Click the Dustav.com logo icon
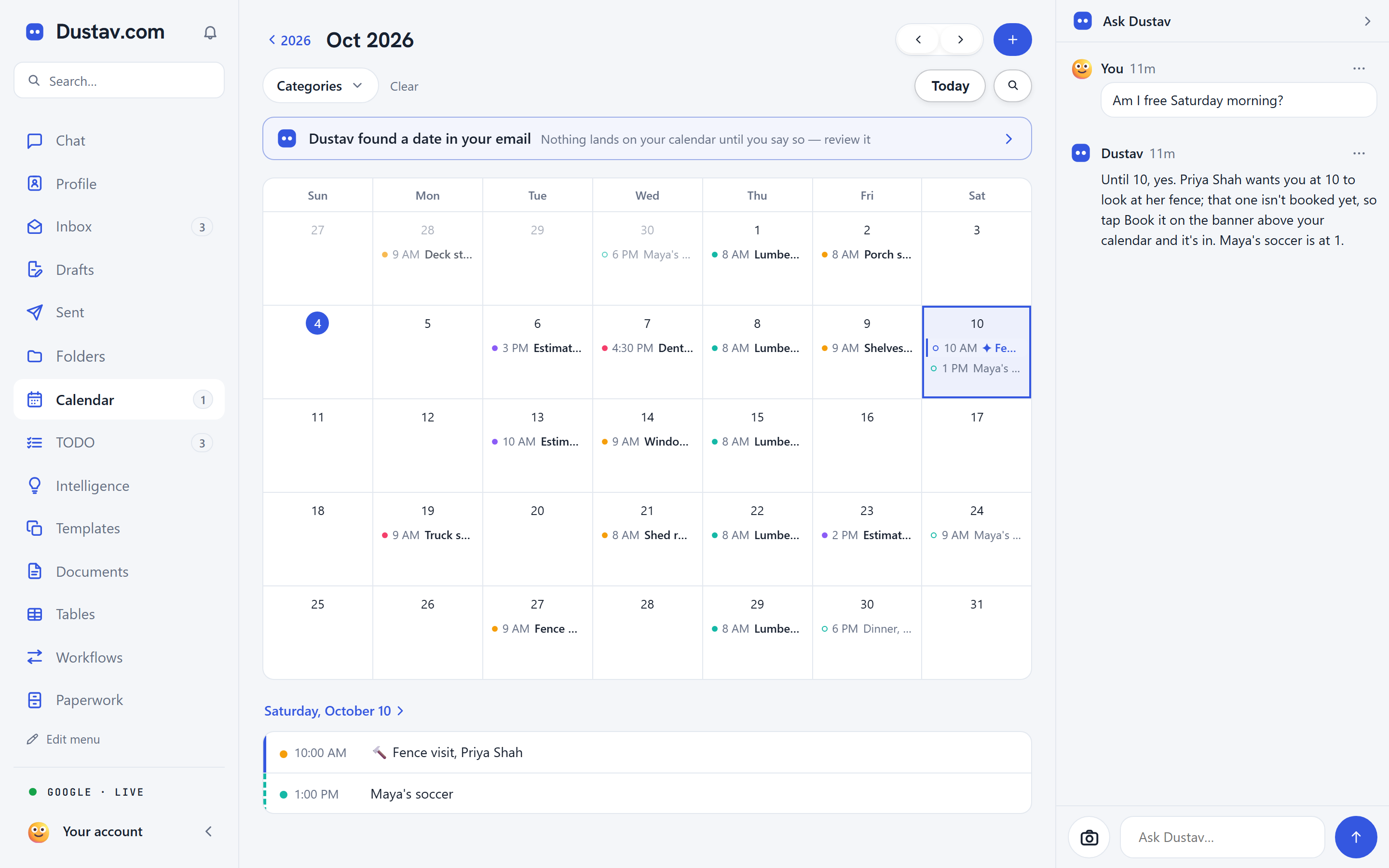The width and height of the screenshot is (1389, 868). [x=34, y=31]
